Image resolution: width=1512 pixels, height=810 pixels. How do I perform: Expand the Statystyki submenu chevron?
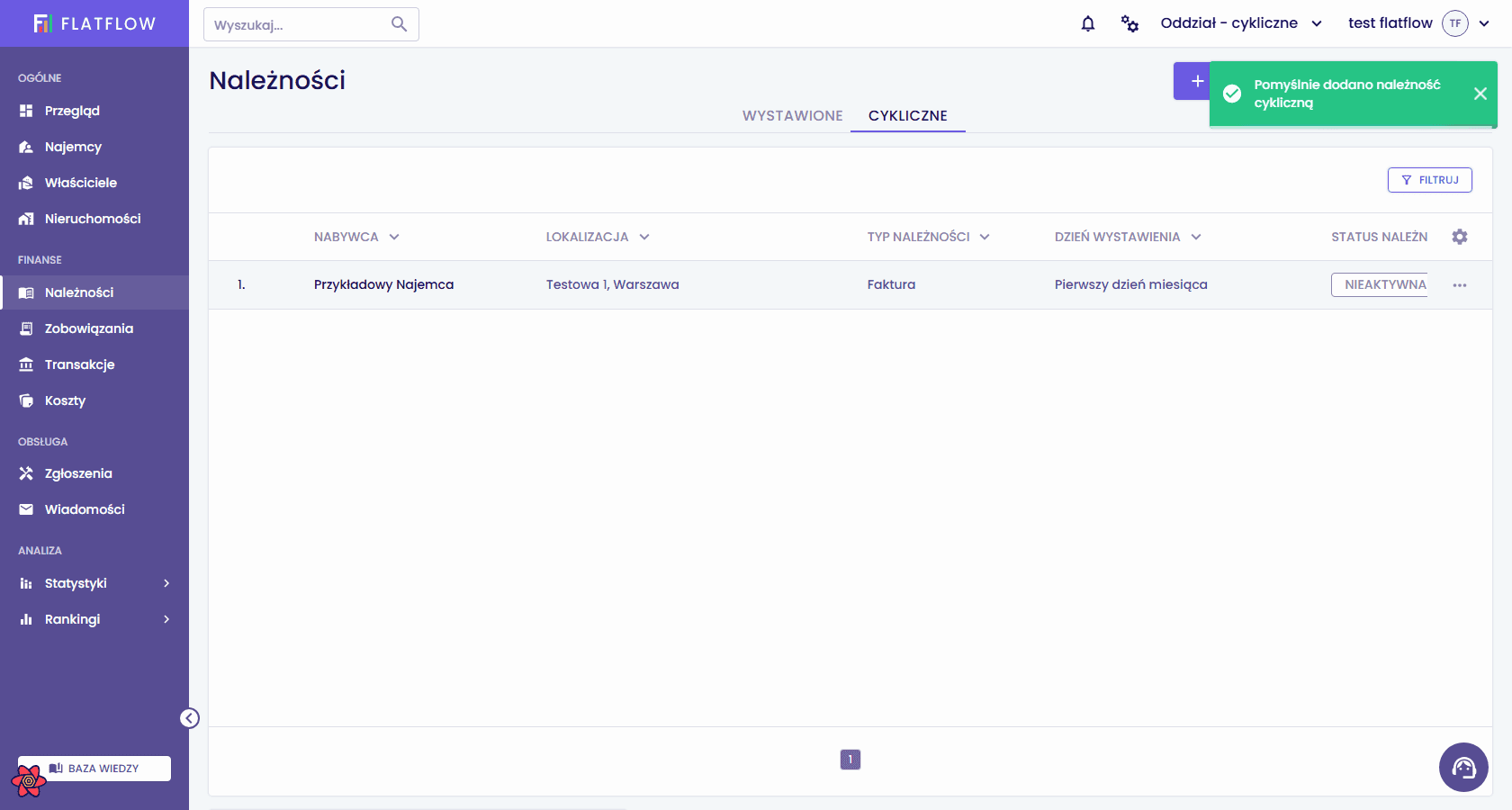click(166, 583)
